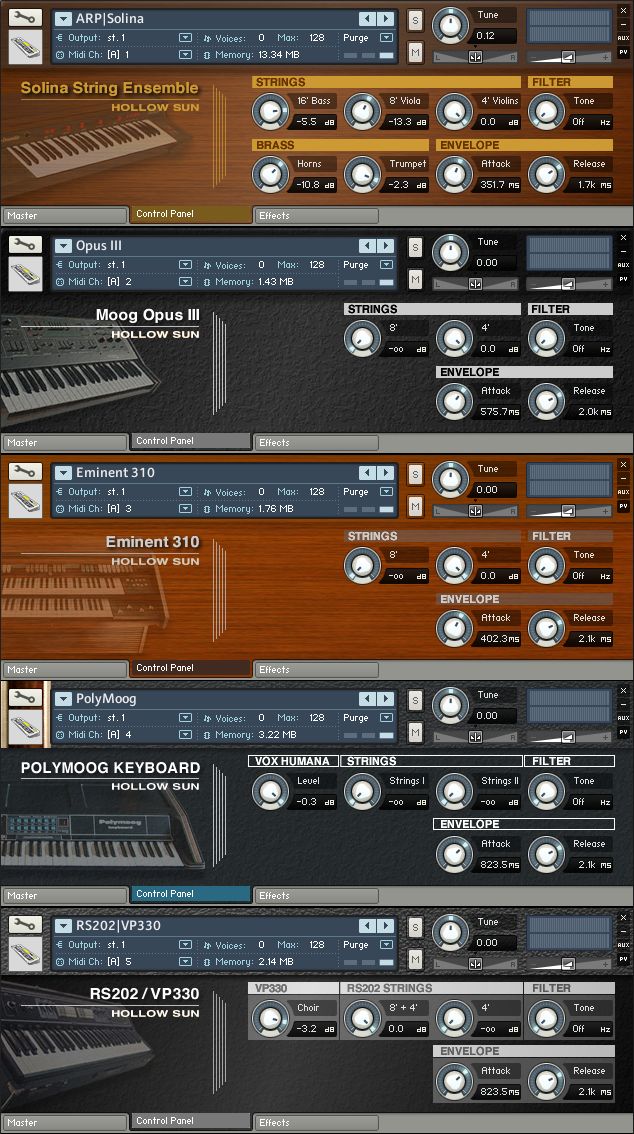Image resolution: width=634 pixels, height=1134 pixels.
Task: Click the Opus III Attack knob
Action: [454, 402]
